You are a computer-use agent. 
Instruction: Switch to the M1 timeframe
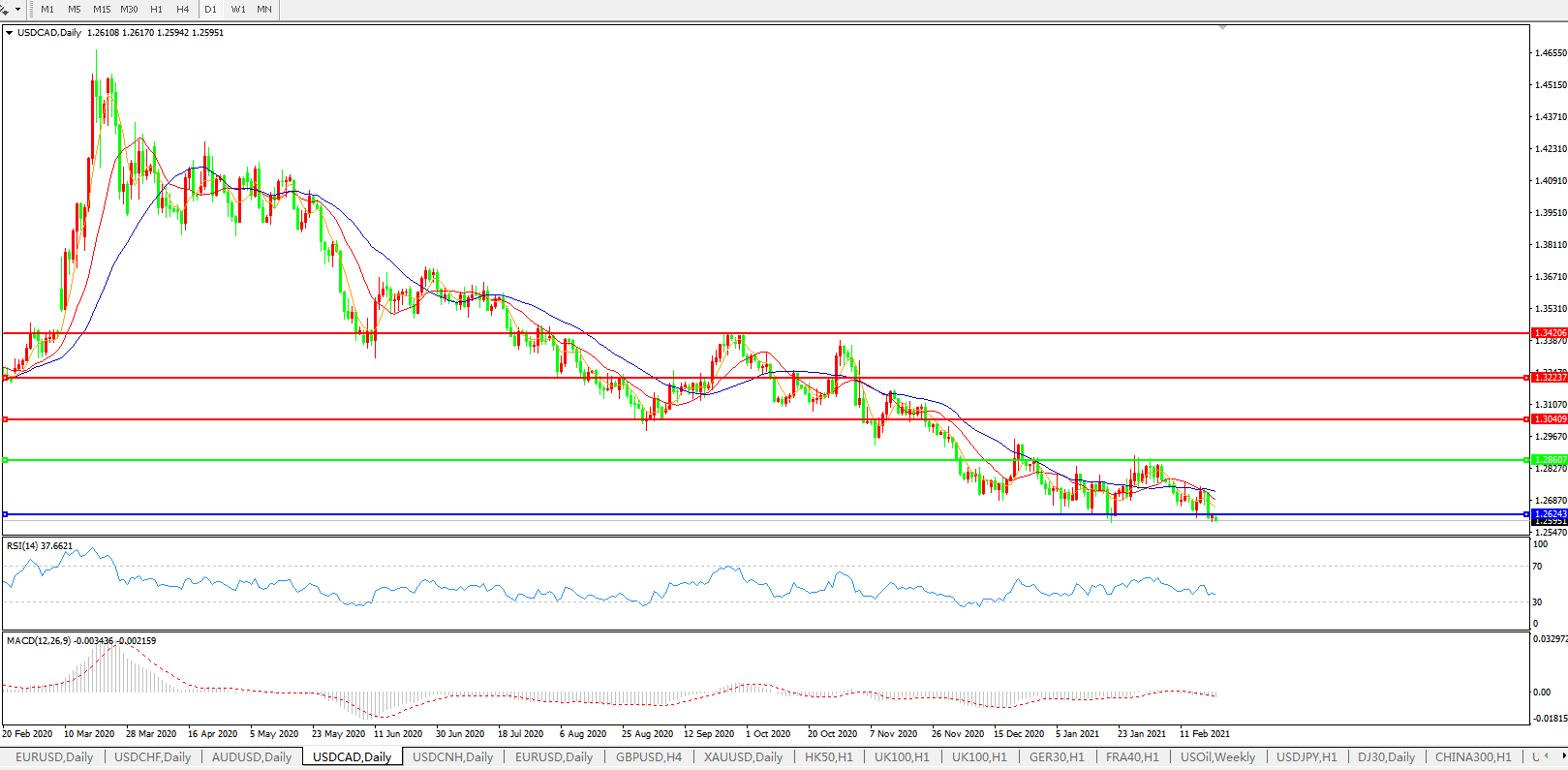tap(47, 10)
